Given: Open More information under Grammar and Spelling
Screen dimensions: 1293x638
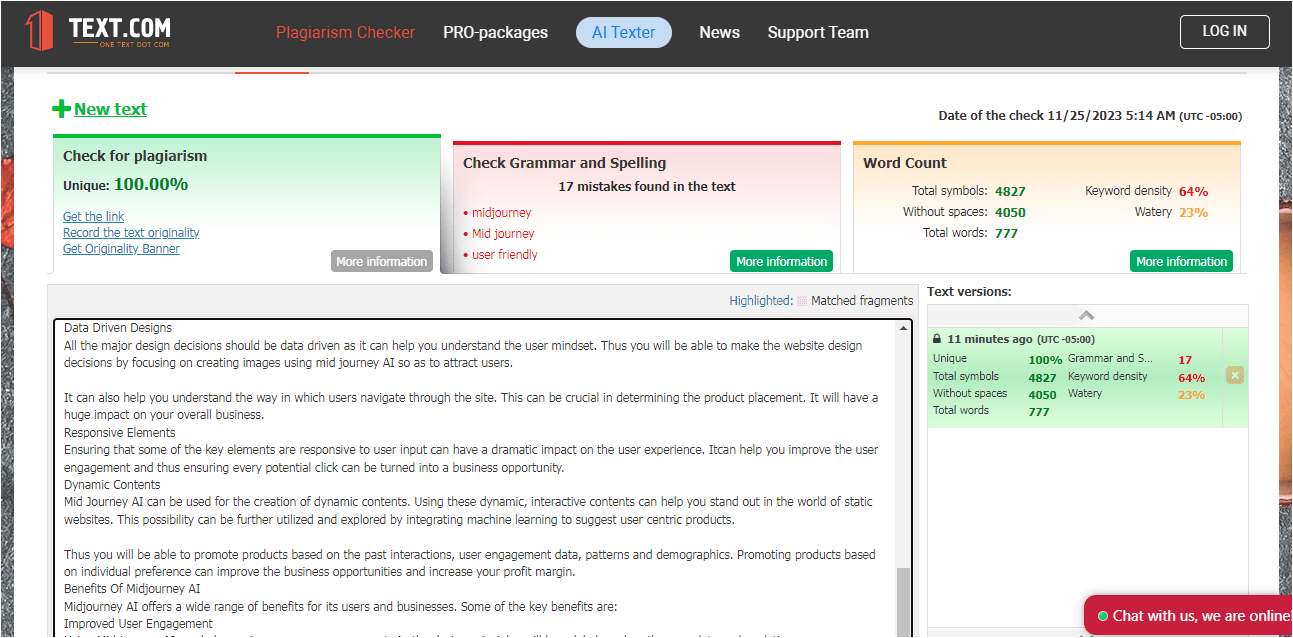Looking at the screenshot, I should (782, 261).
